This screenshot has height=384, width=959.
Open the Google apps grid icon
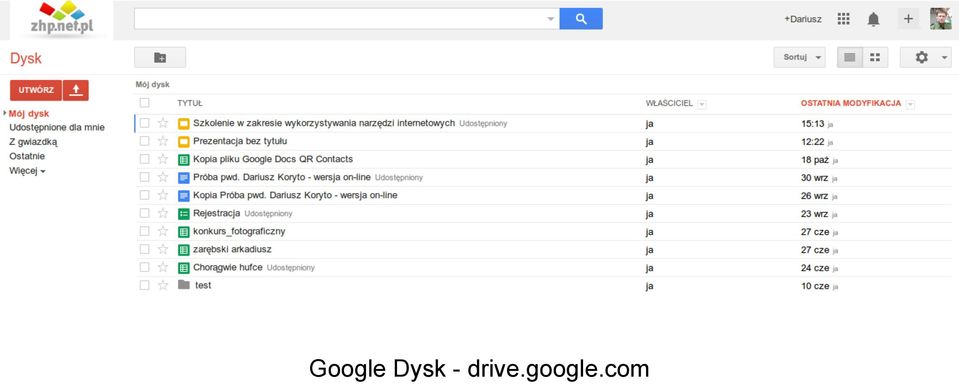843,19
